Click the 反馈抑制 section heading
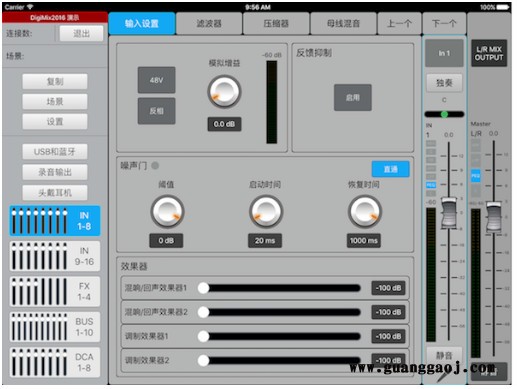This screenshot has width=517, height=389. tap(314, 53)
